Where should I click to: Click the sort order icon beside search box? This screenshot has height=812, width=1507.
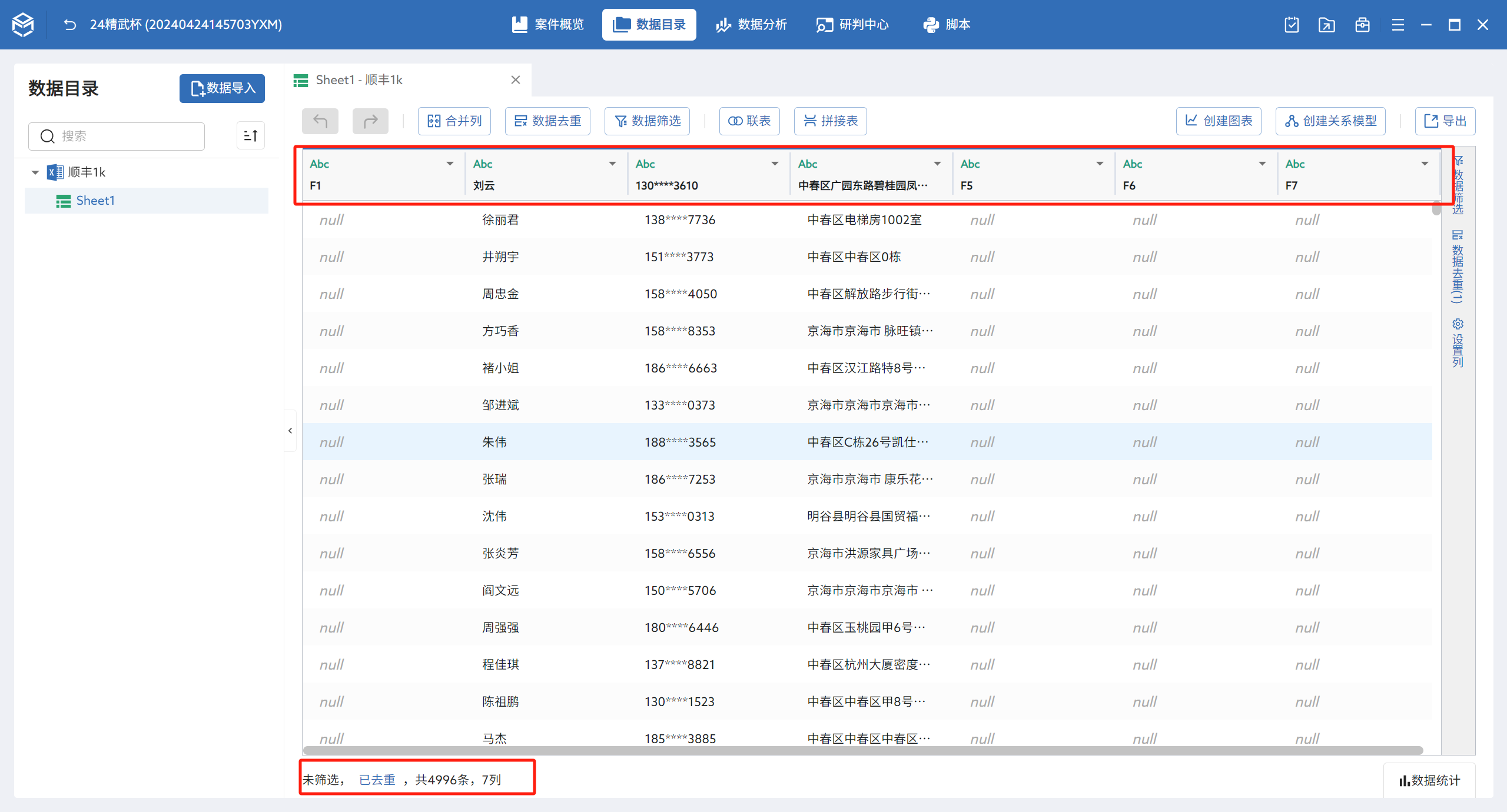click(x=251, y=136)
